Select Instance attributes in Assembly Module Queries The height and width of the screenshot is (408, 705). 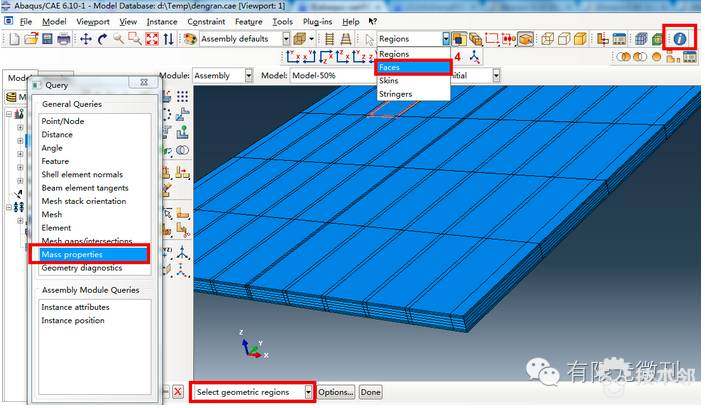tap(75, 307)
